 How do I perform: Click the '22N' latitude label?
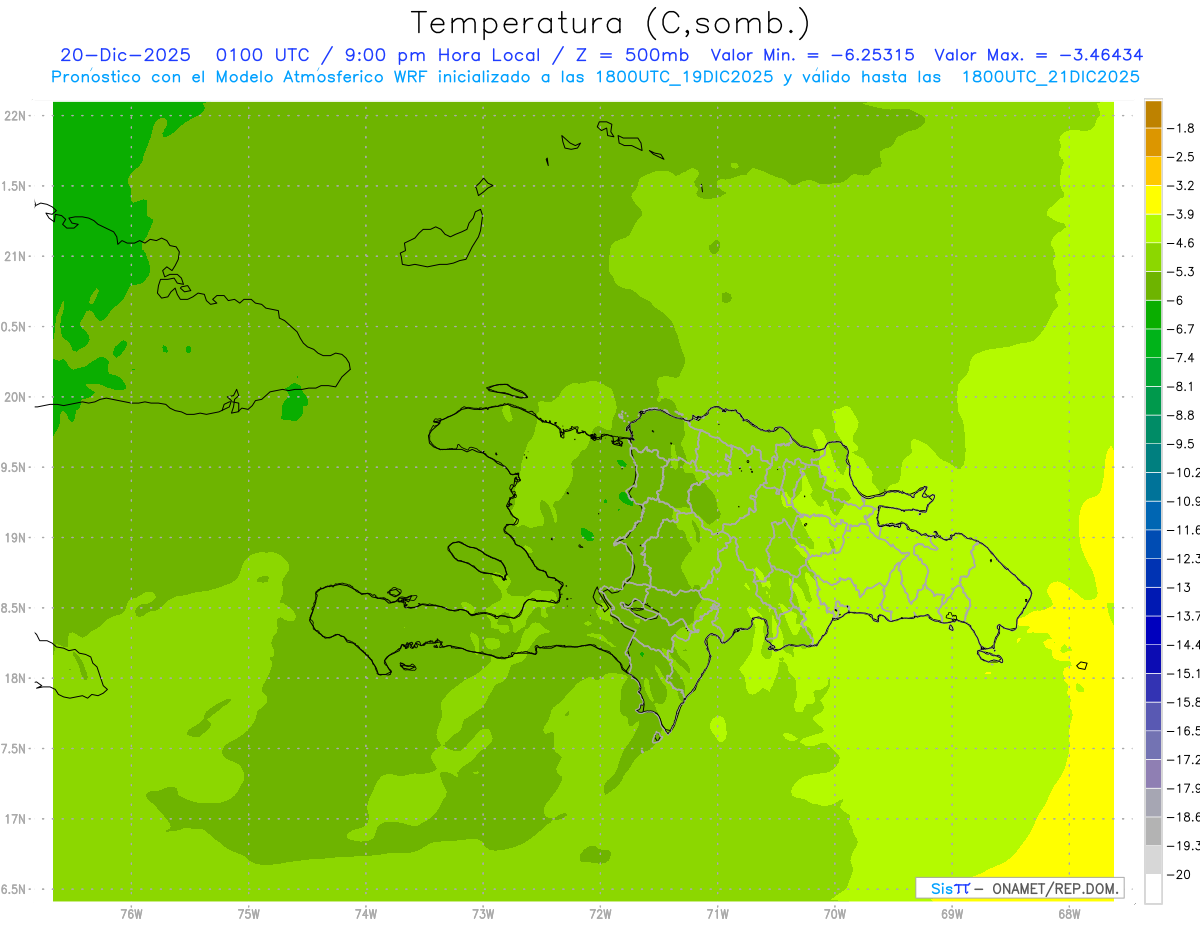tap(17, 116)
